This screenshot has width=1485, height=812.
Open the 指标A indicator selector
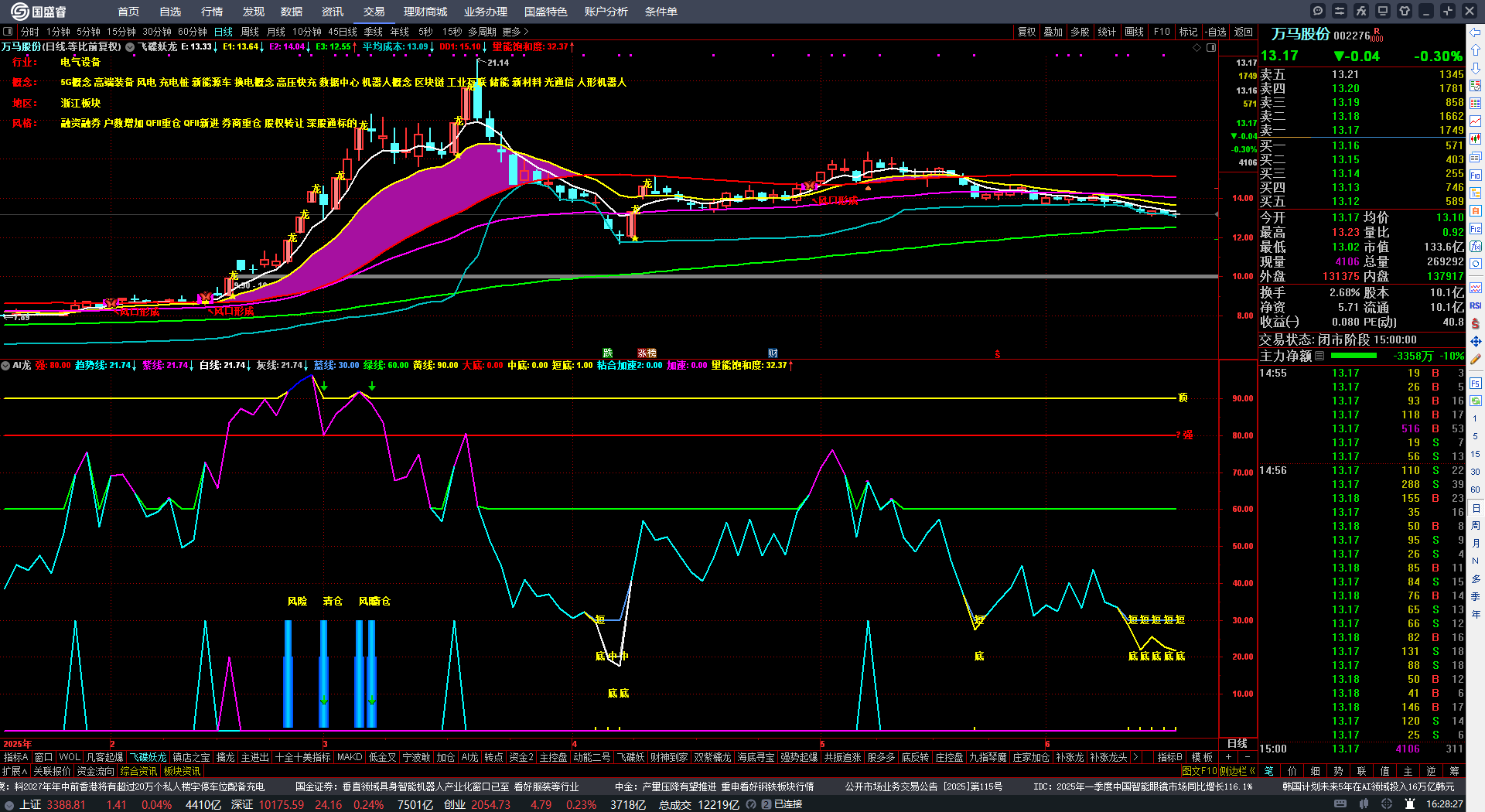pyautogui.click(x=15, y=757)
